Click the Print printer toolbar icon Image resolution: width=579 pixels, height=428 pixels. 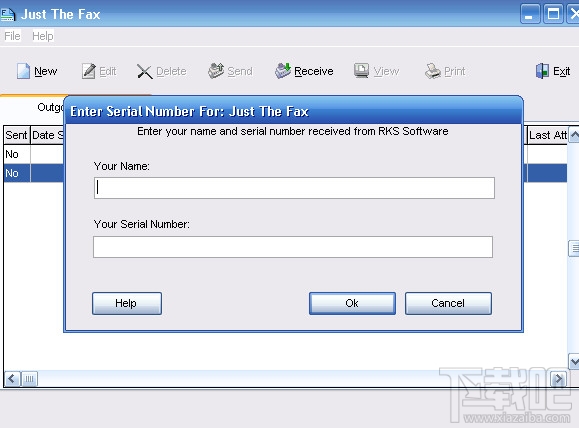433,71
